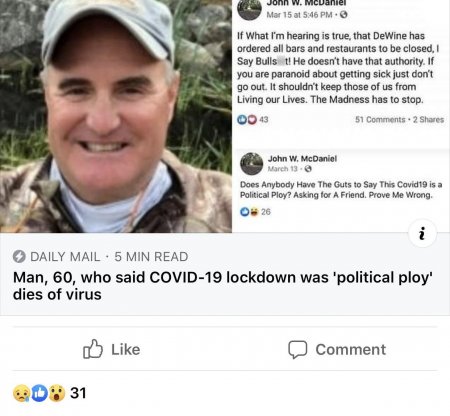The image size is (450, 416).
Task: Click the info icon on article image
Action: 422,233
